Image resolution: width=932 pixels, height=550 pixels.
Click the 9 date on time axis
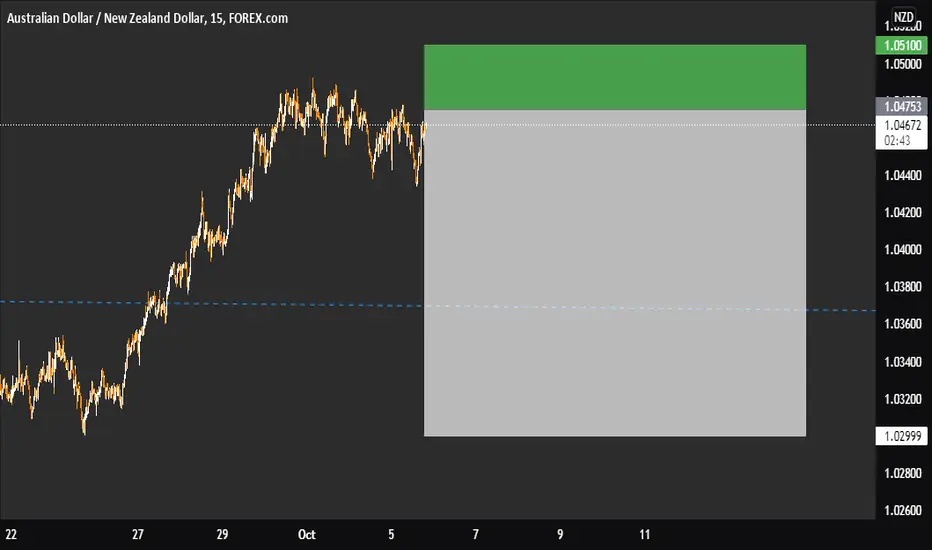pyautogui.click(x=560, y=532)
